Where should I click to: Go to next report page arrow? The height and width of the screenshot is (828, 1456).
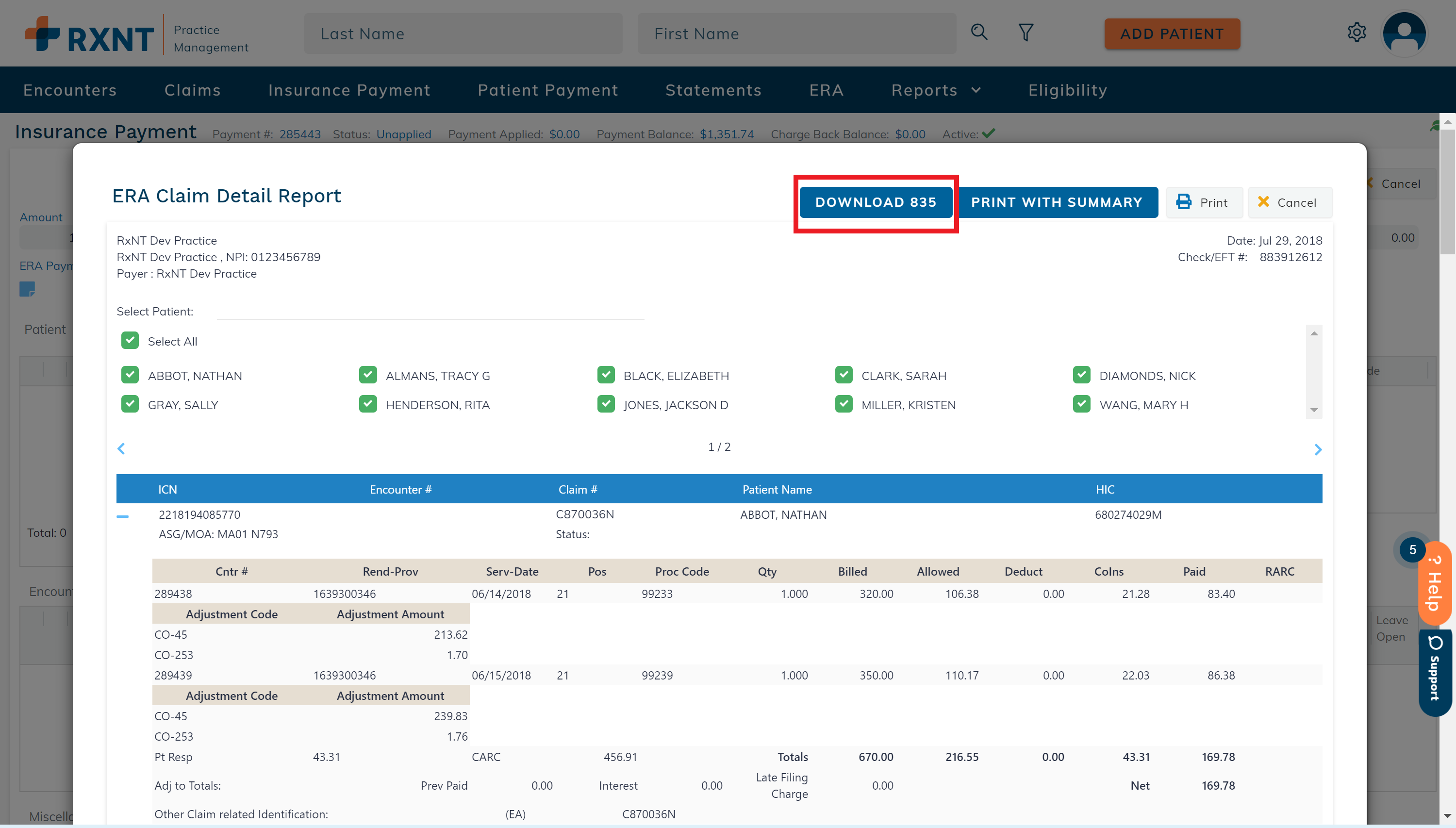pos(1318,450)
